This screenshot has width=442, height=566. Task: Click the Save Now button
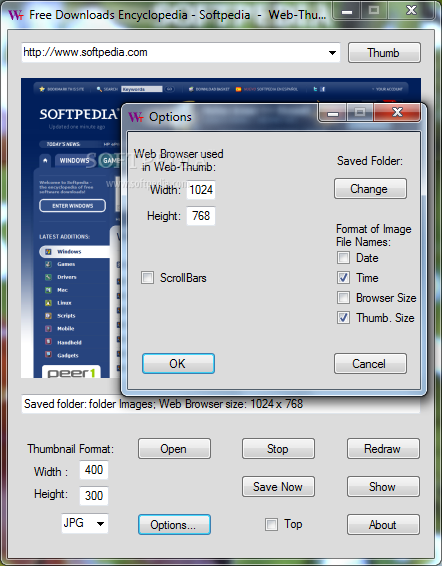(278, 487)
